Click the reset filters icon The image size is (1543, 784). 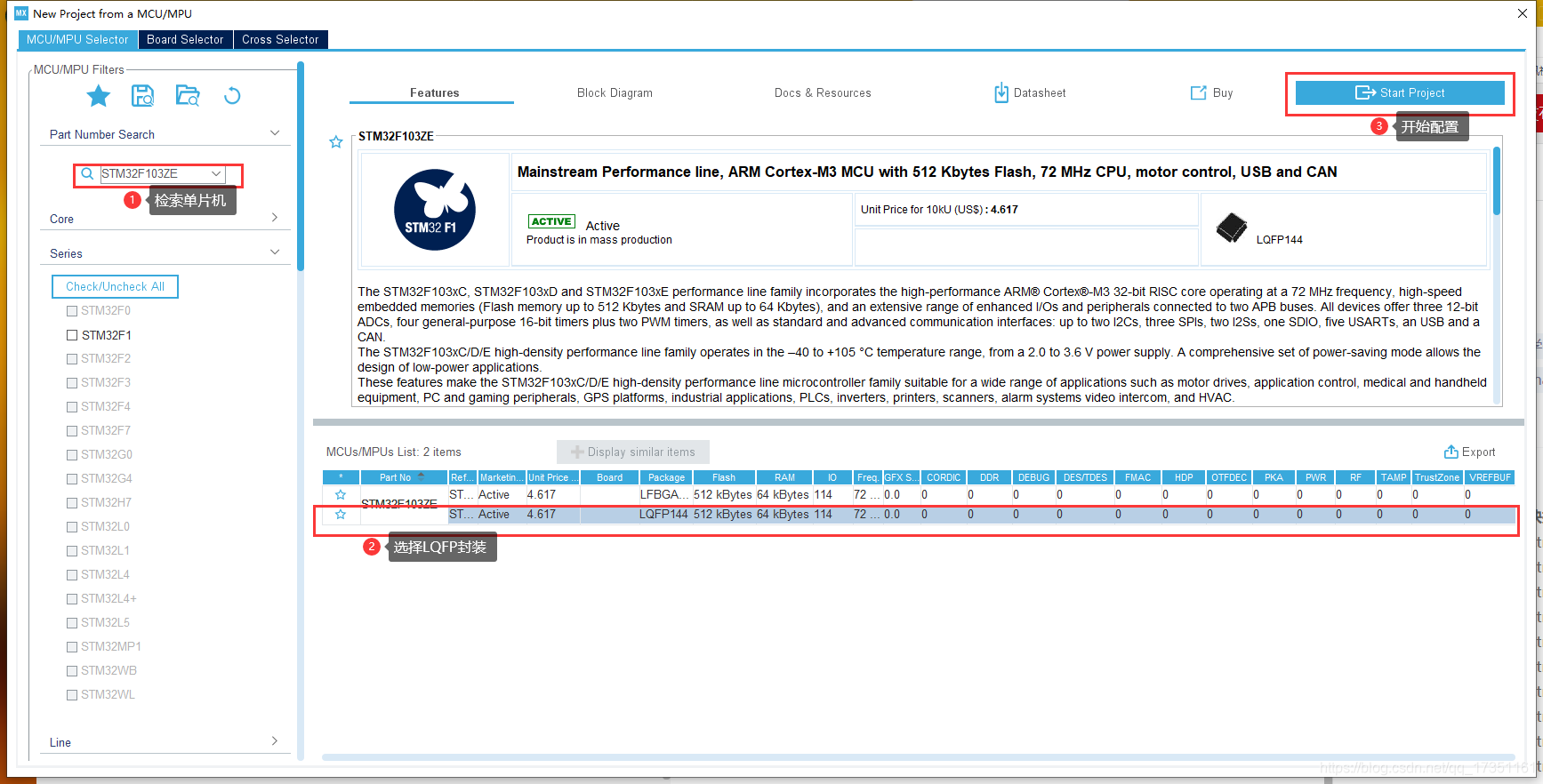[x=232, y=96]
